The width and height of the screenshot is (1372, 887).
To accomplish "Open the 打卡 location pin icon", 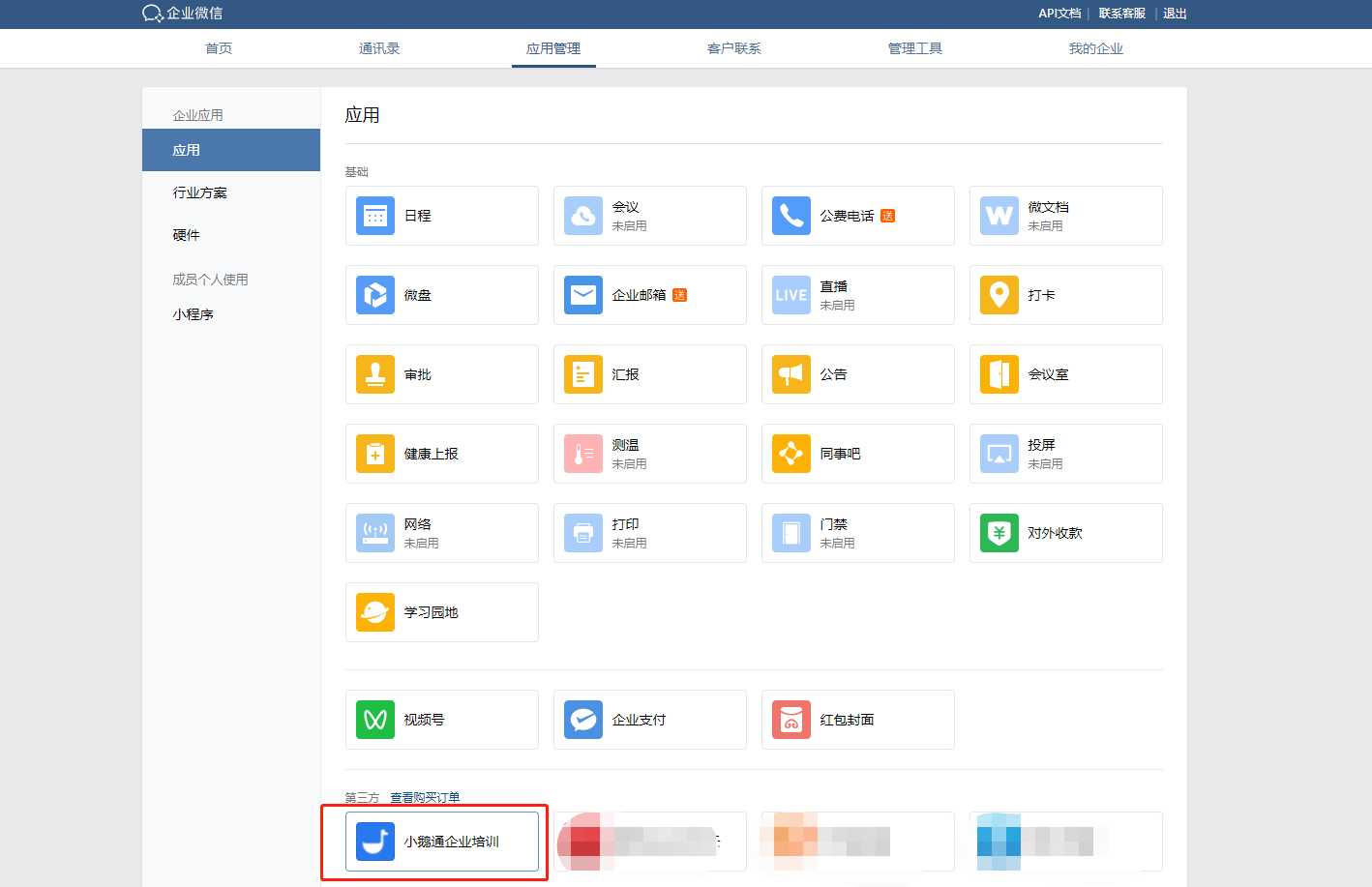I will click(x=999, y=295).
